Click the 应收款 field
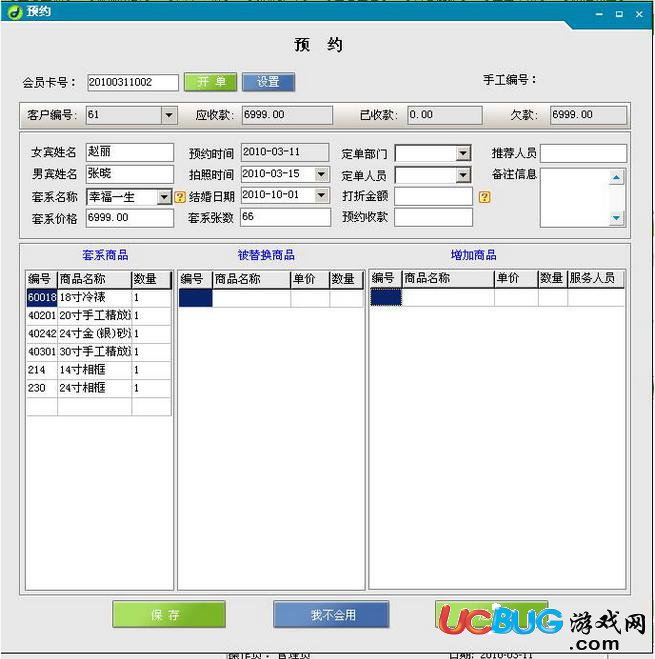 (287, 115)
